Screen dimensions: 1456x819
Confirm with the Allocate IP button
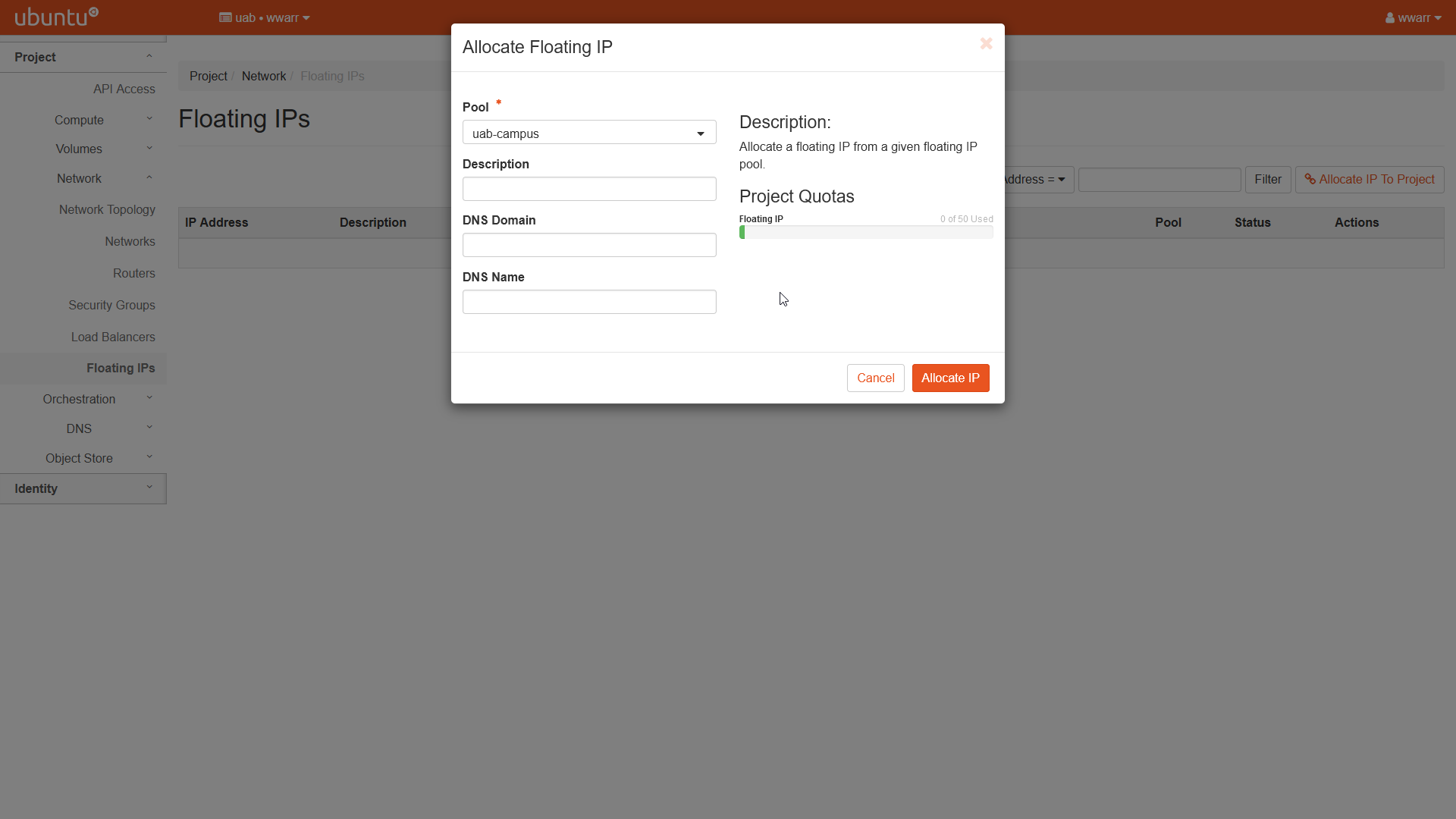tap(950, 378)
